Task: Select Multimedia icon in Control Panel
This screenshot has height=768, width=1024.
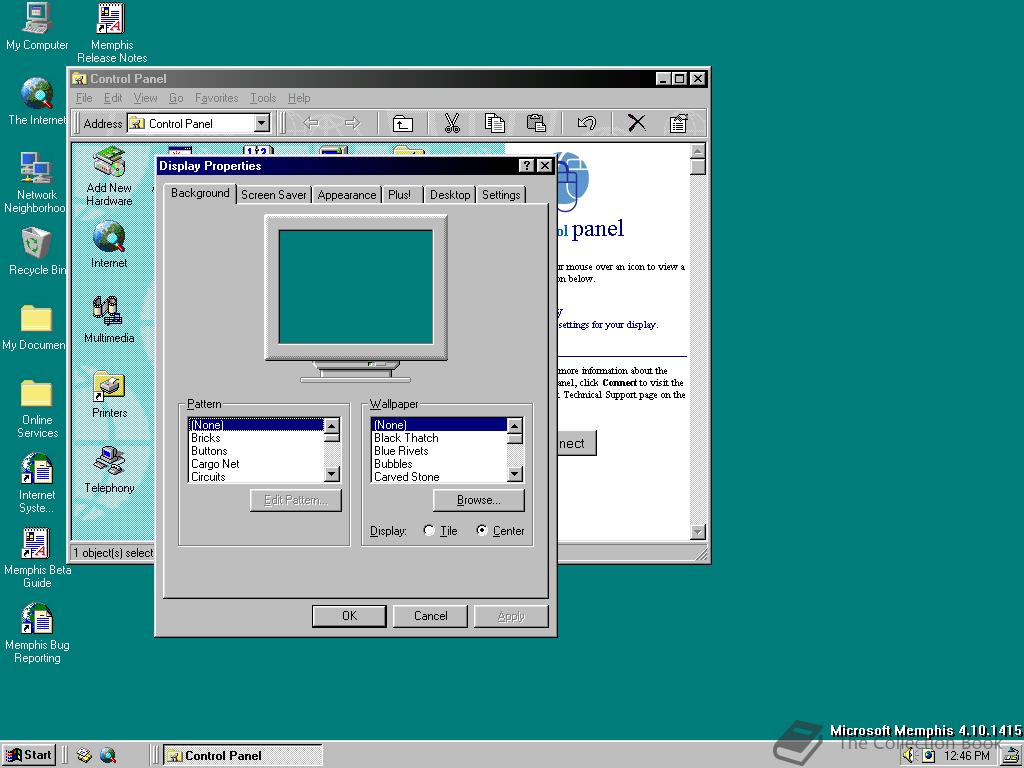Action: pos(109,320)
